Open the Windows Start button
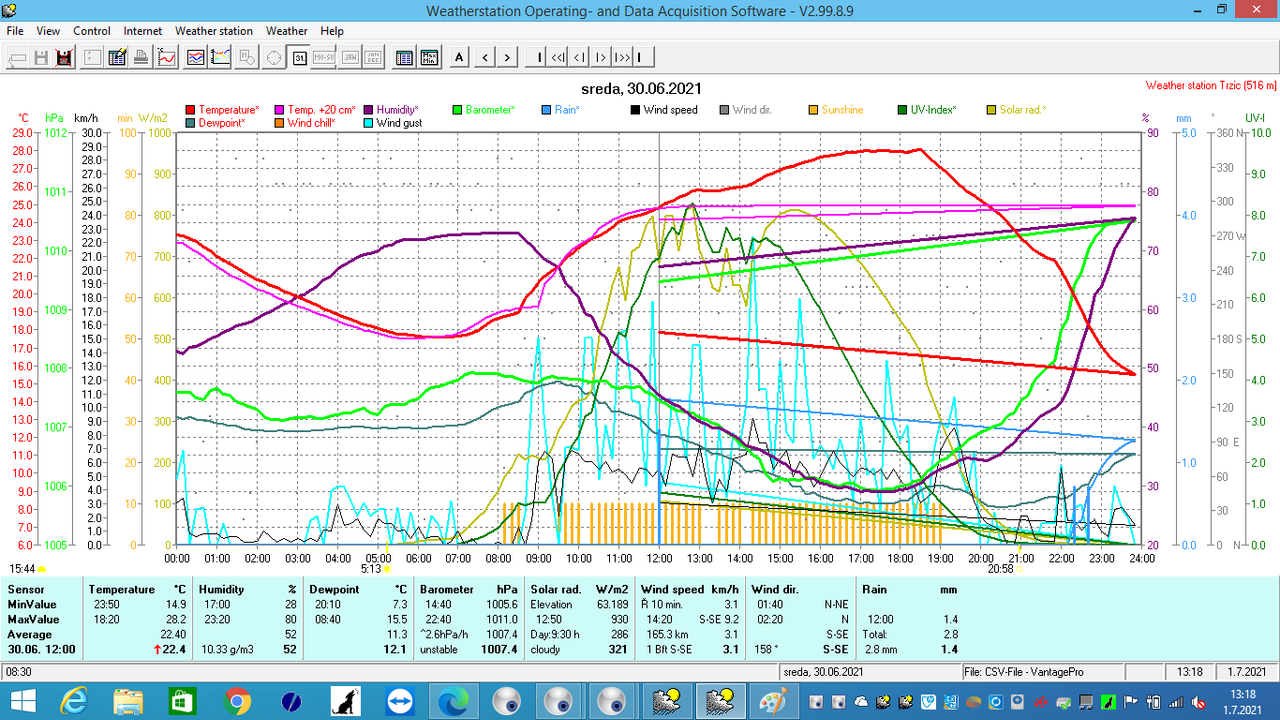The height and width of the screenshot is (720, 1280). (22, 701)
